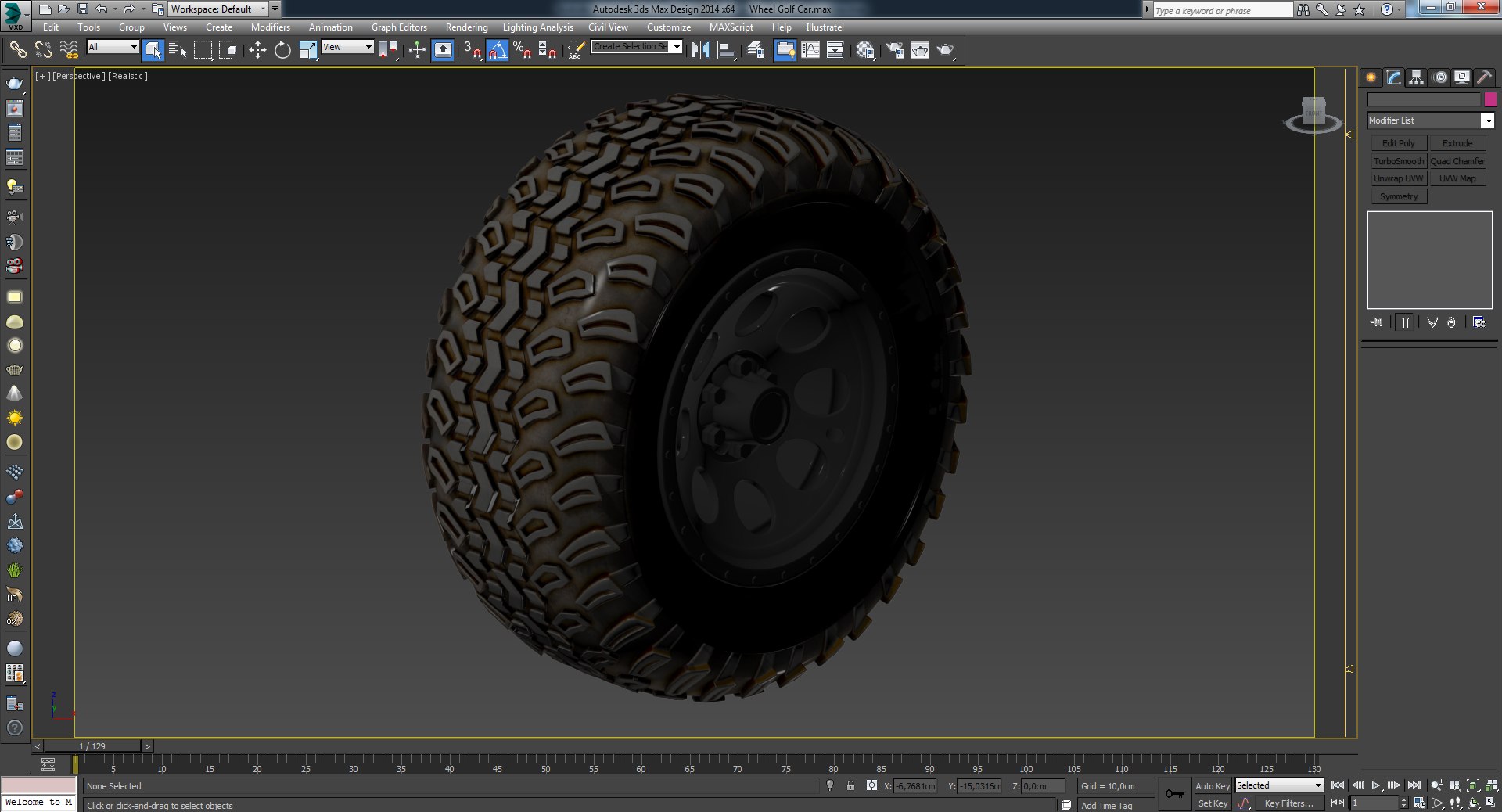This screenshot has height=812, width=1502.
Task: Click Edit Named Selection Sets icon
Action: coord(575,50)
